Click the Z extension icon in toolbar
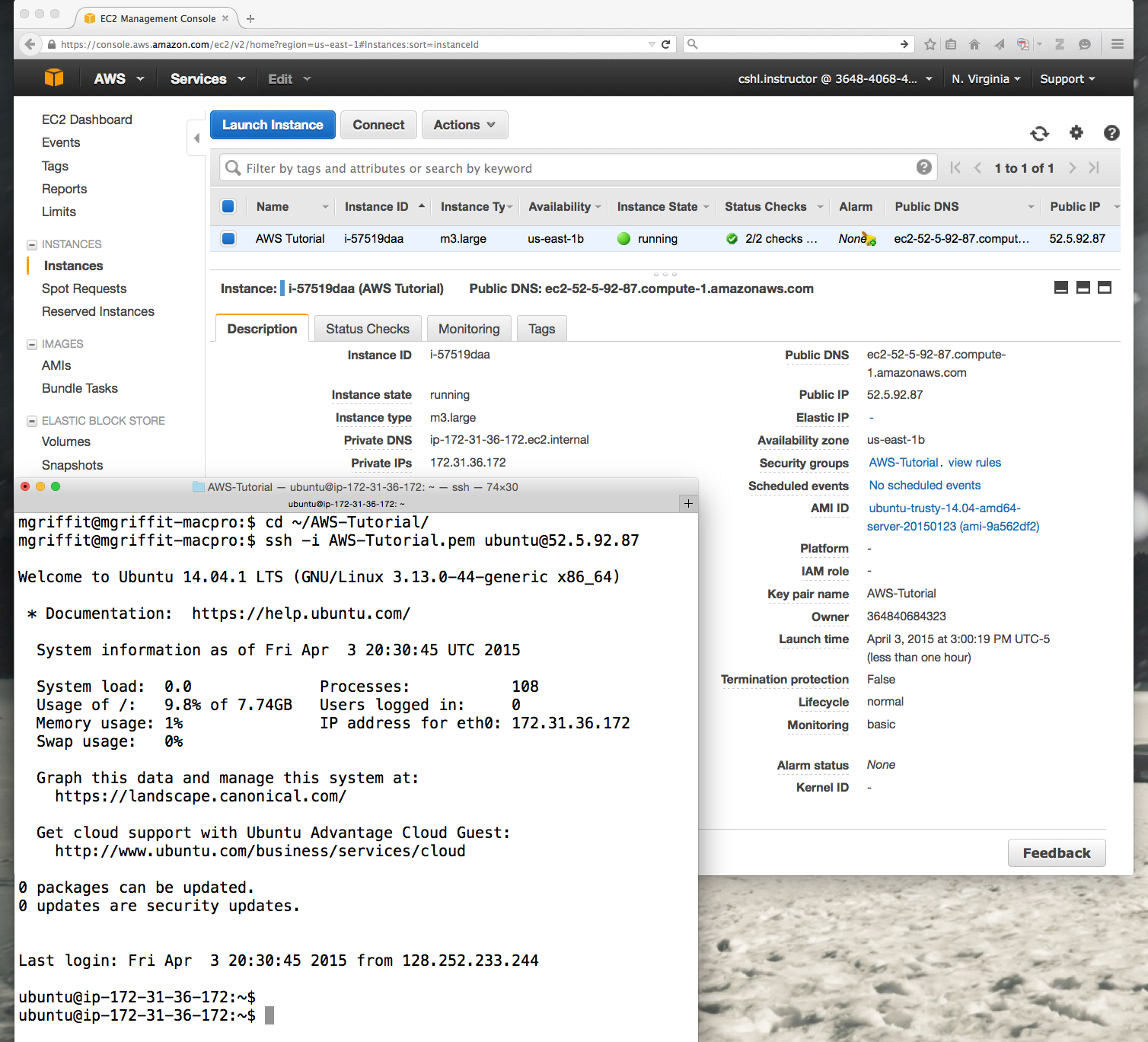1148x1042 pixels. point(1059,44)
